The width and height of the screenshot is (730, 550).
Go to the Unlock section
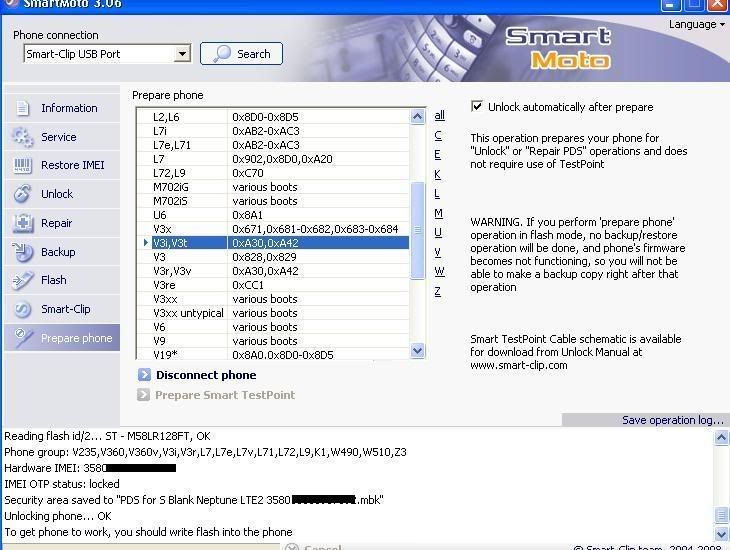[x=62, y=194]
